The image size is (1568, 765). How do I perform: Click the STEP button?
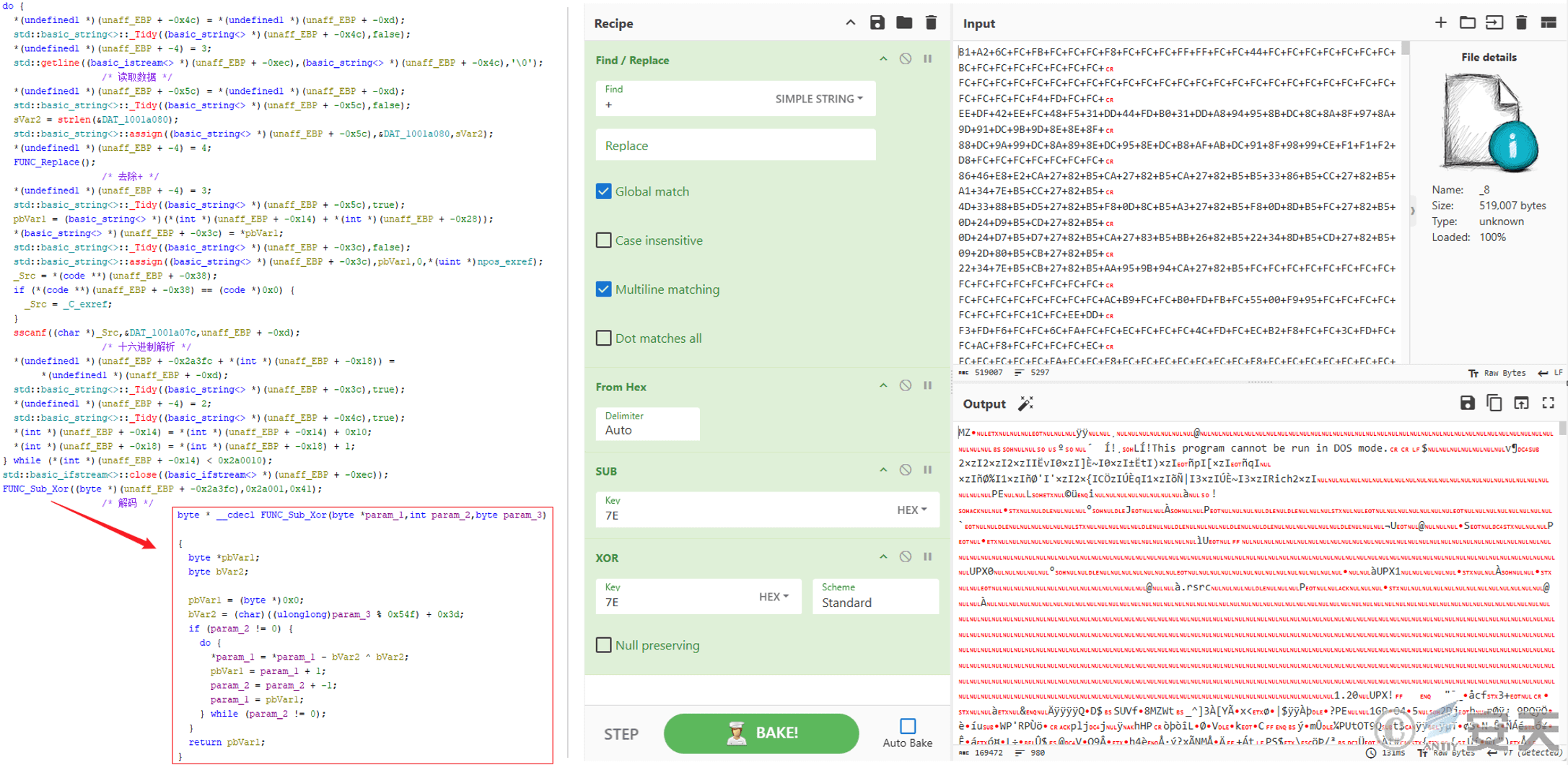(x=621, y=734)
